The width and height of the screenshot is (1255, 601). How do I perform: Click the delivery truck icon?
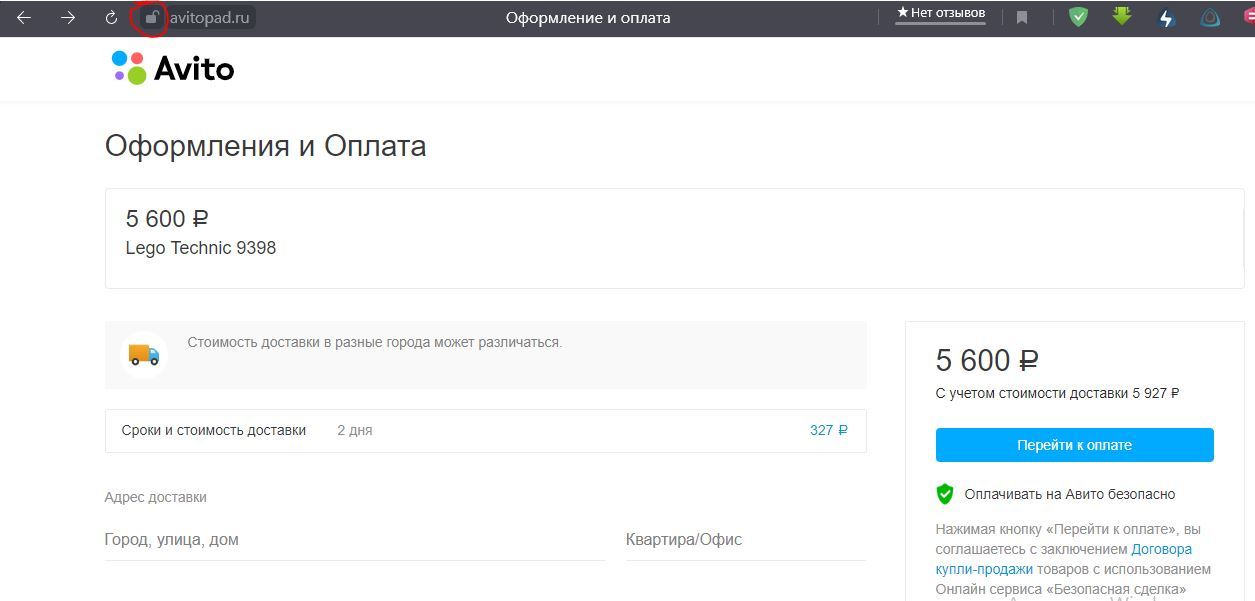tap(144, 354)
